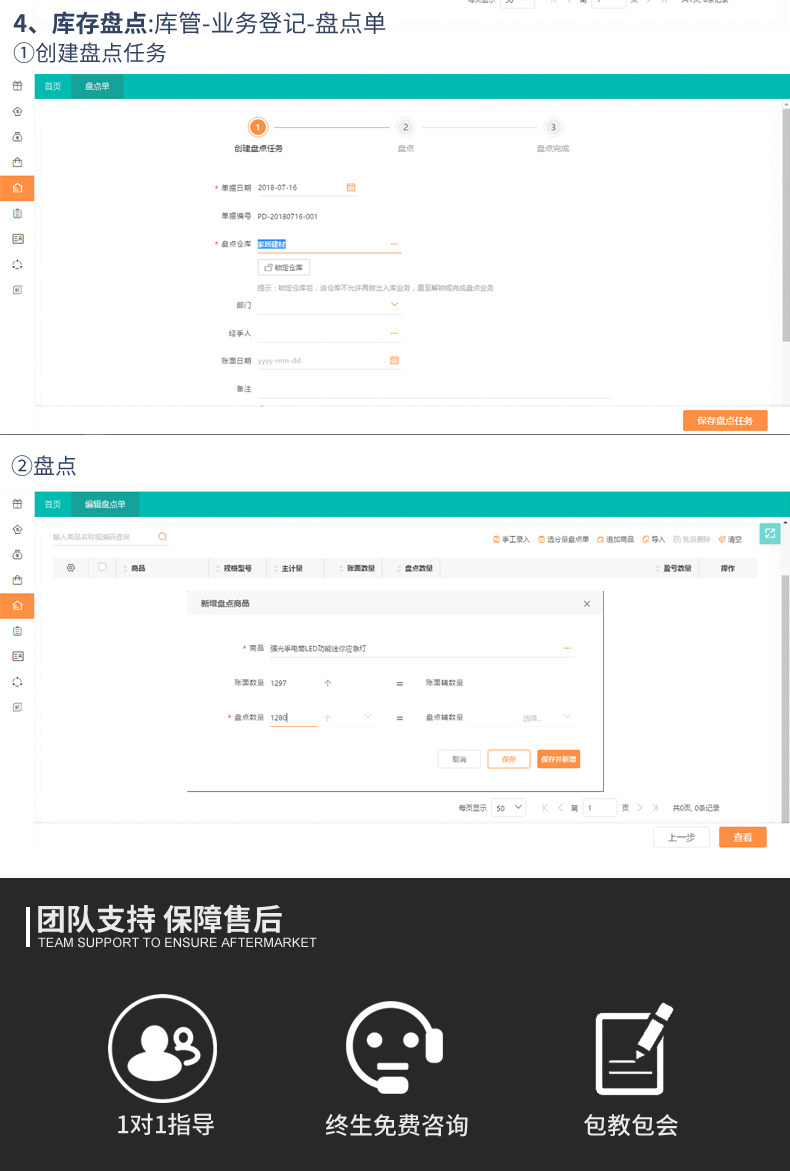Click the 选分录盘点单 toolbar item
Image resolution: width=790 pixels, height=1171 pixels.
564,539
